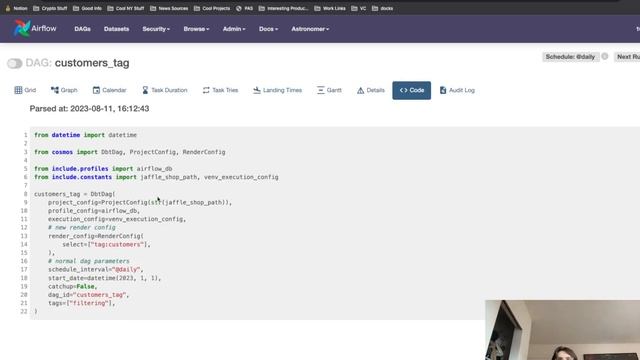This screenshot has width=640, height=360.
Task: Open the Grid view tab
Action: tap(25, 90)
